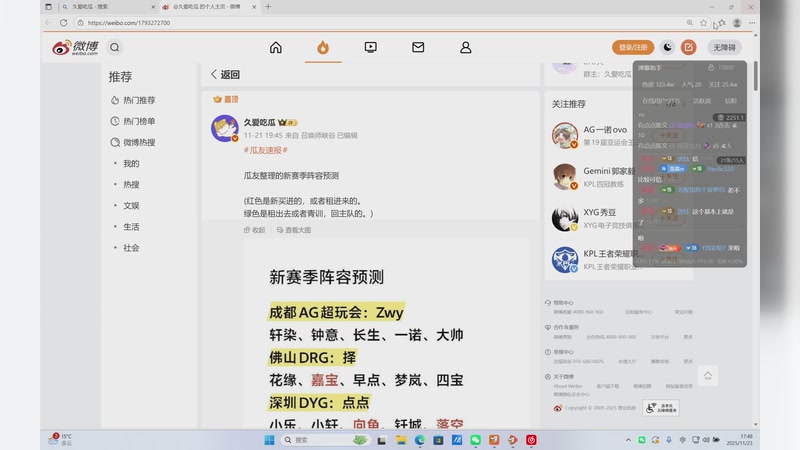The width and height of the screenshot is (800, 450).
Task: Open the video play icon in the nav bar
Action: pyautogui.click(x=370, y=47)
